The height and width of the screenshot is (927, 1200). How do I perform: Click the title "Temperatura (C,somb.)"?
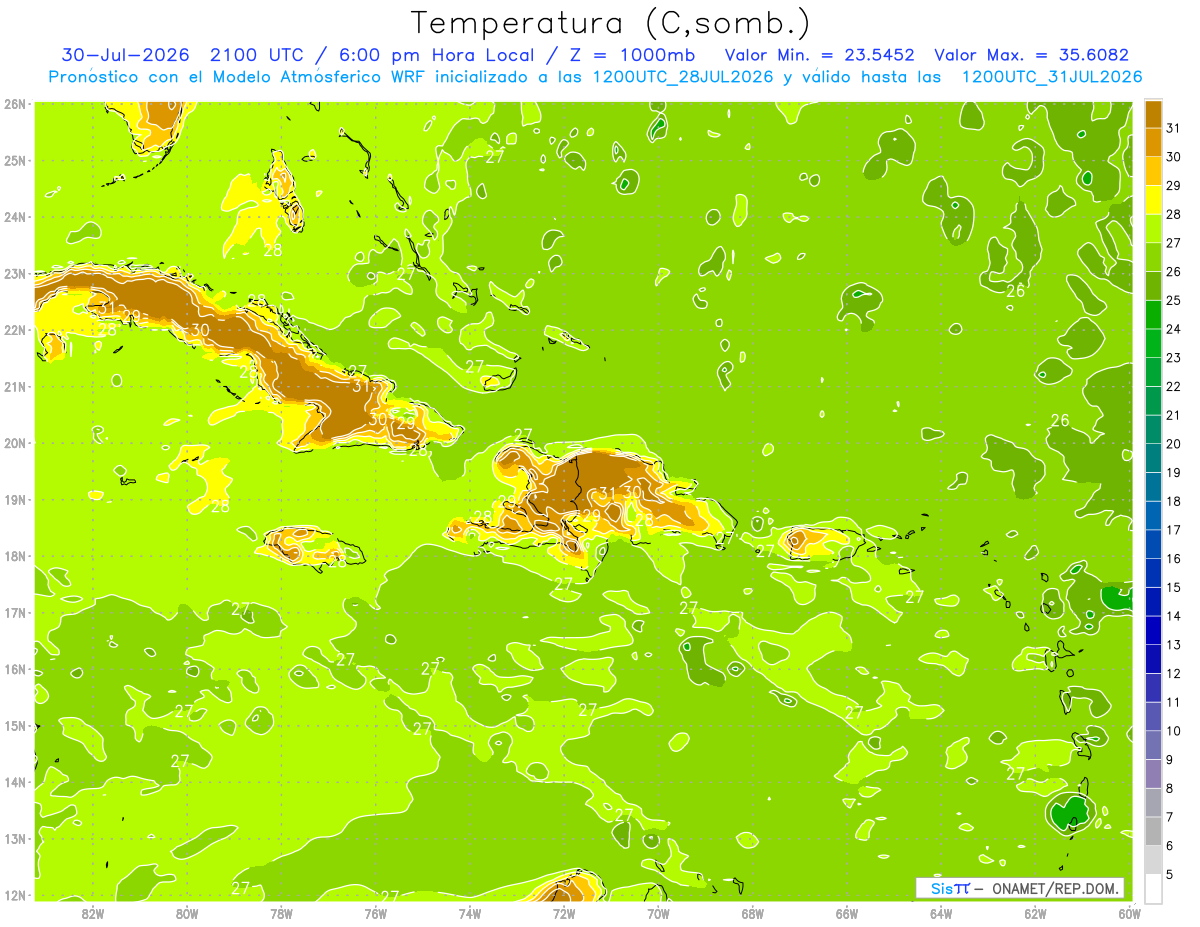[610, 23]
